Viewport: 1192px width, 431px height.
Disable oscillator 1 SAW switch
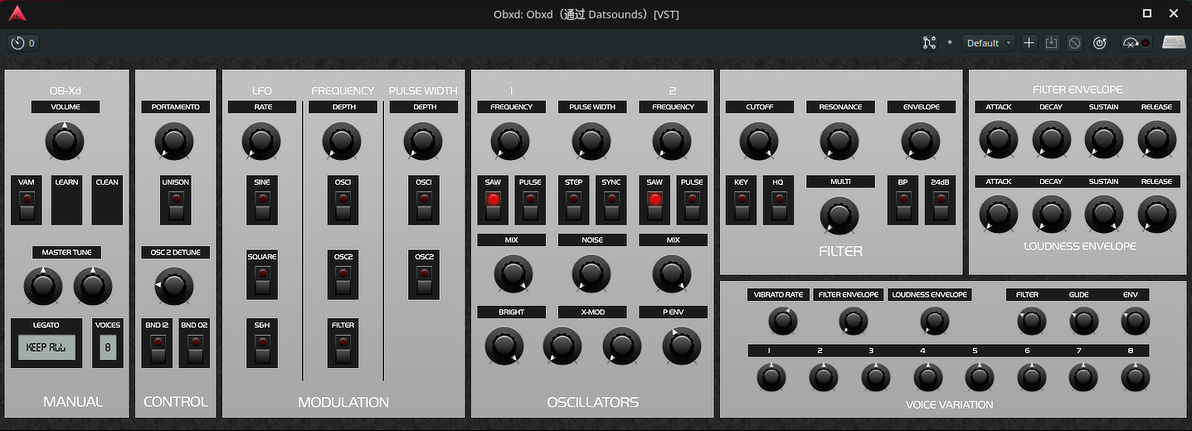click(493, 206)
